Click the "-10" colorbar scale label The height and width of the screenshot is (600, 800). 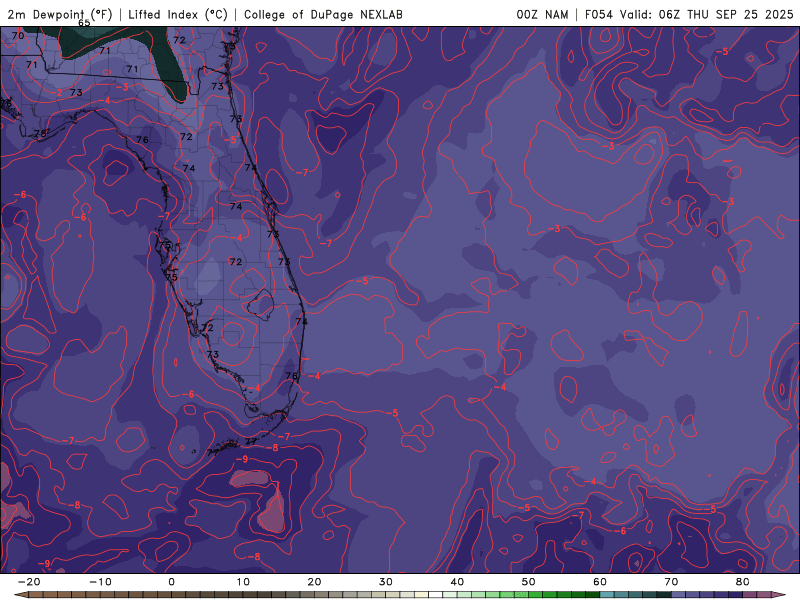pyautogui.click(x=100, y=582)
